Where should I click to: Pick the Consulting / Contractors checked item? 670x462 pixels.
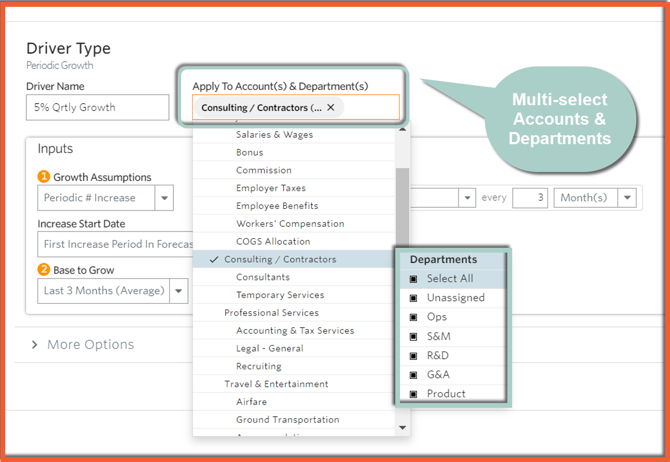[x=280, y=260]
